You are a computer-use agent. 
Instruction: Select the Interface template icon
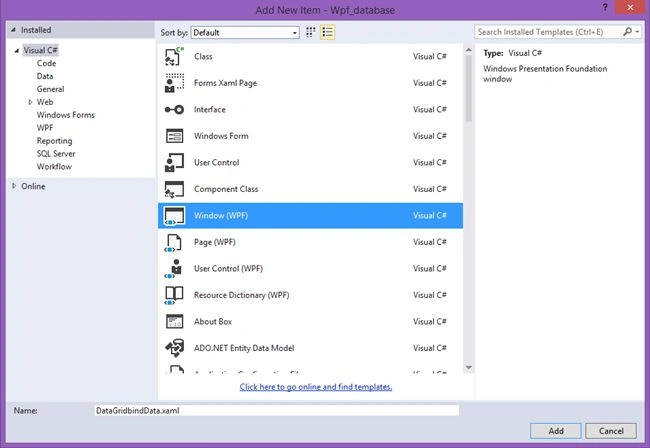point(174,109)
